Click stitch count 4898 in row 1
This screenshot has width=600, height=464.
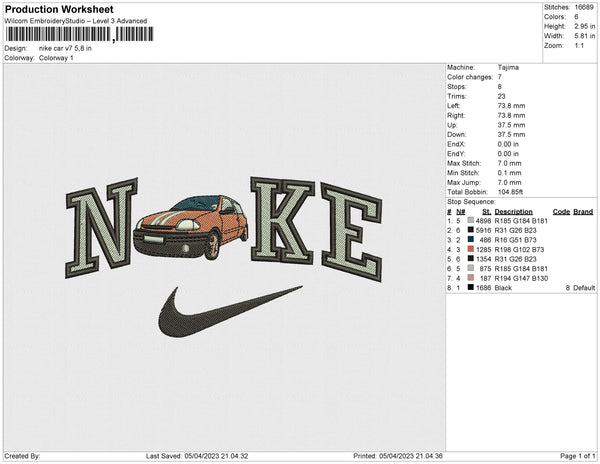click(x=483, y=221)
